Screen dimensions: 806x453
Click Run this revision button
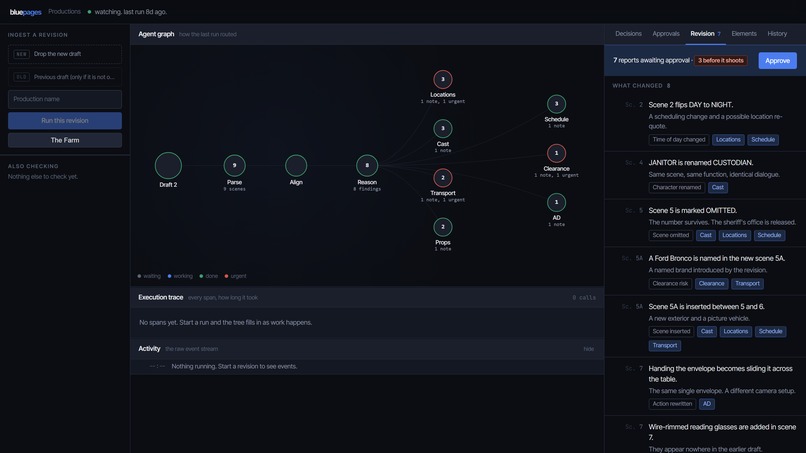pyautogui.click(x=65, y=121)
